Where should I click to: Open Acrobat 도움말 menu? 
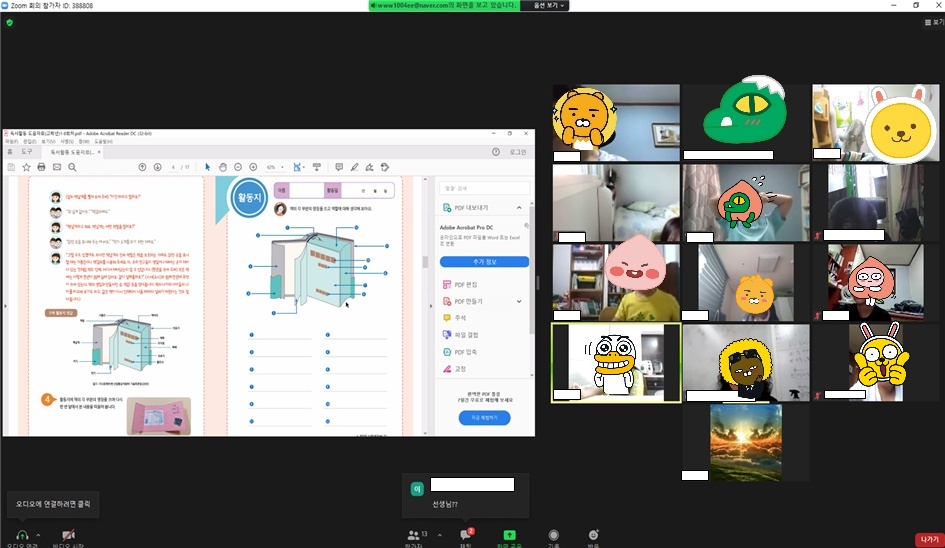(103, 142)
